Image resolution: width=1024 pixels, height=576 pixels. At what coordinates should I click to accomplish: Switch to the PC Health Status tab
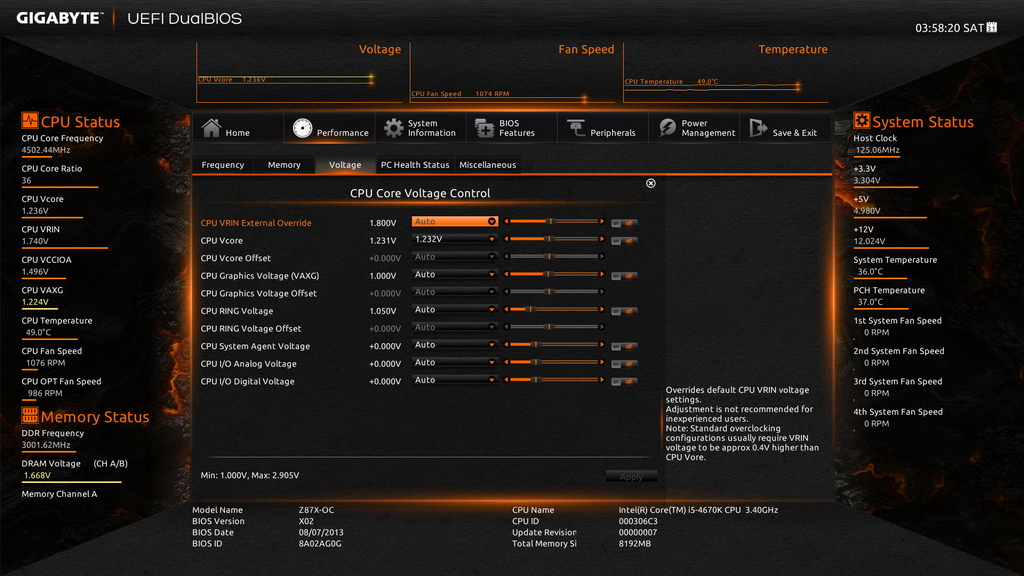[415, 165]
